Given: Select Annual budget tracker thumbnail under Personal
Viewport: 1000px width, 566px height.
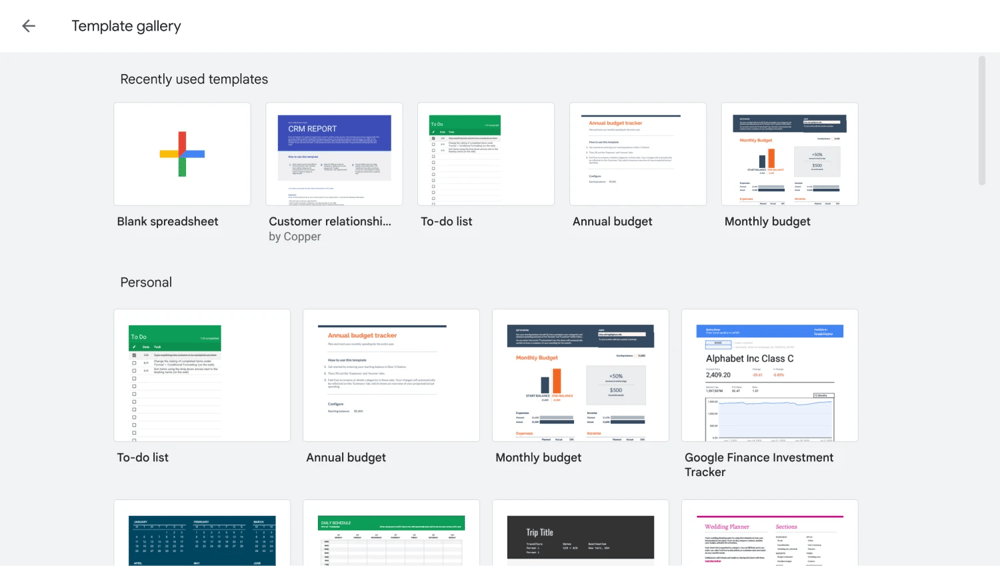Looking at the screenshot, I should [x=391, y=375].
